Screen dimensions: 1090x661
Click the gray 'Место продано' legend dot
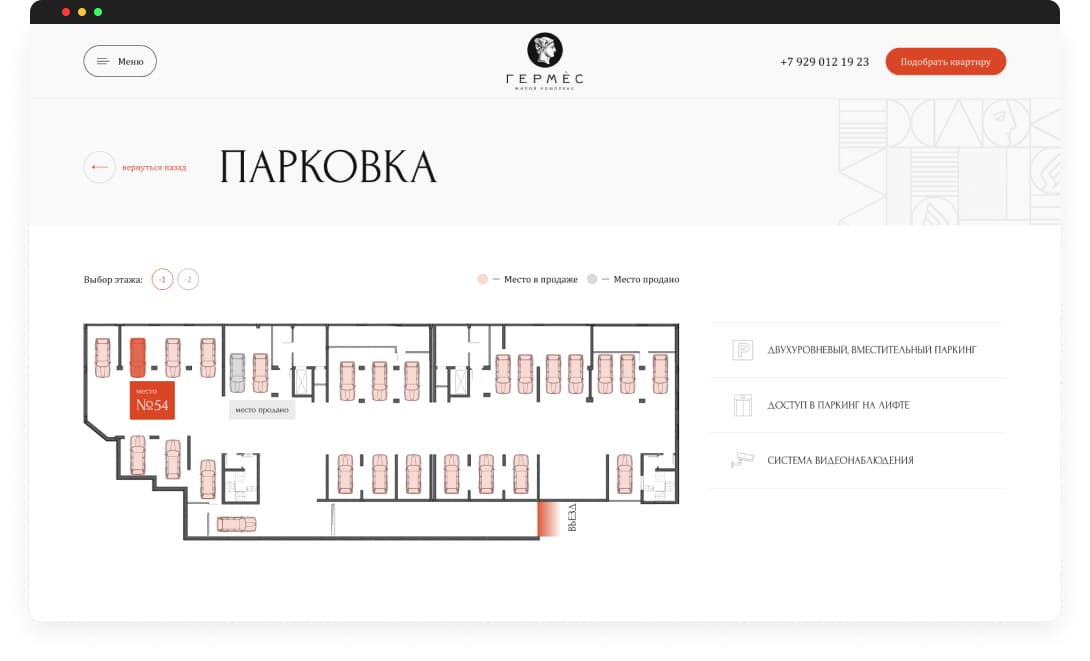592,279
